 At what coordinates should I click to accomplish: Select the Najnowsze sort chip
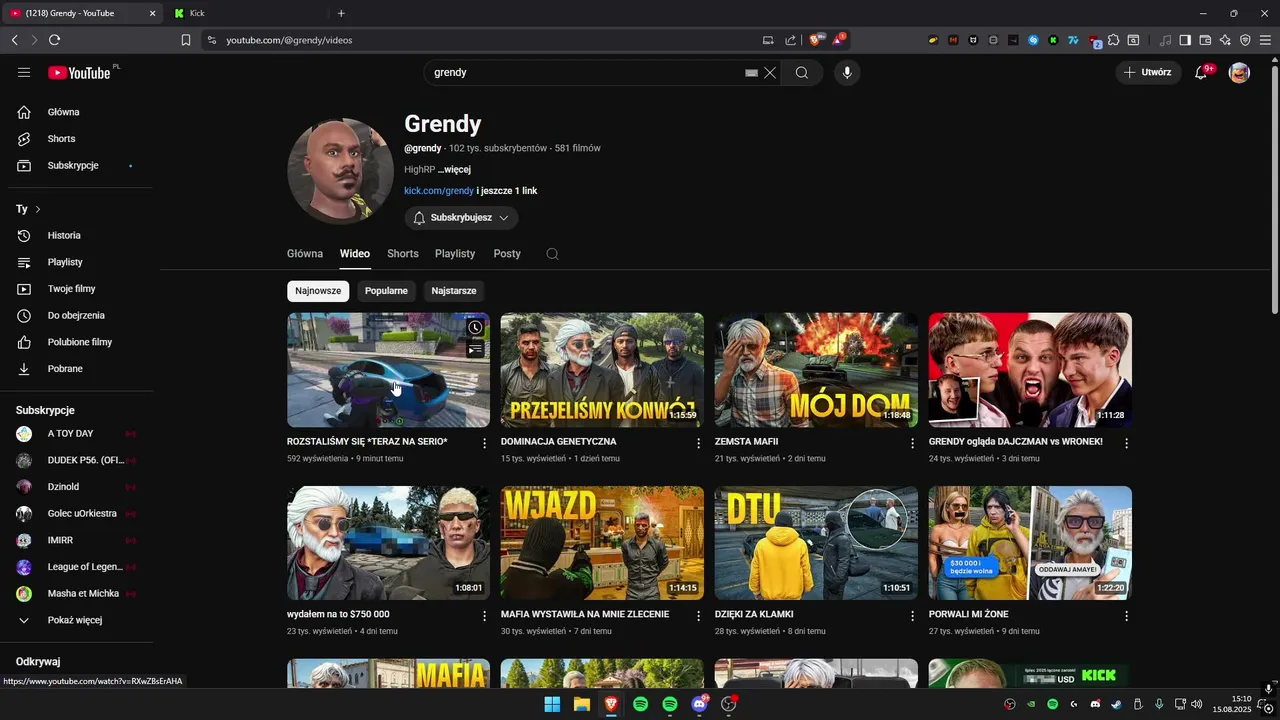pyautogui.click(x=318, y=291)
